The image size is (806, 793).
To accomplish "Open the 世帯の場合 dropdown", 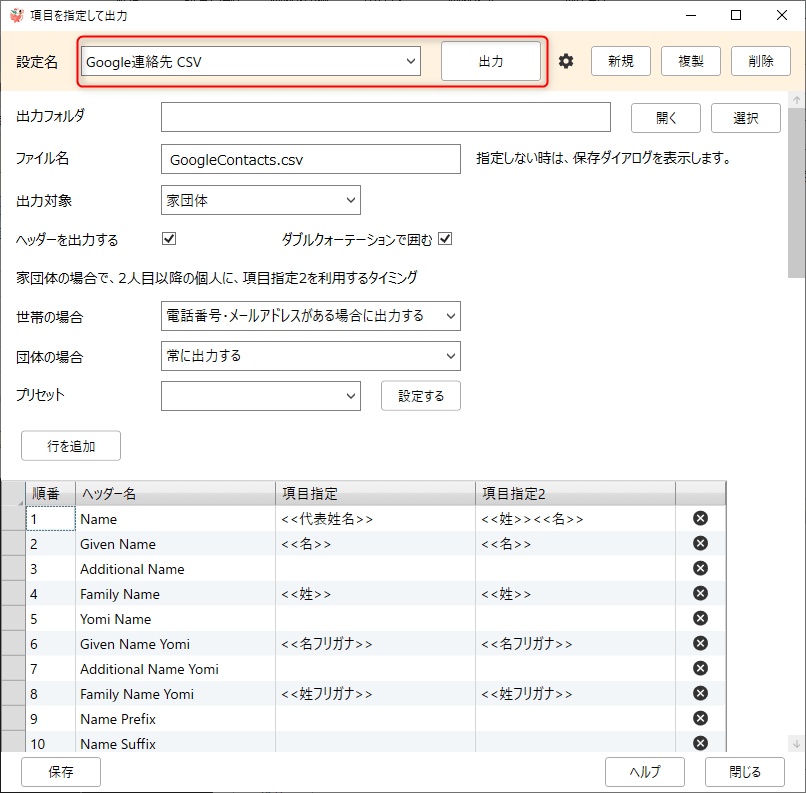I will click(x=310, y=316).
